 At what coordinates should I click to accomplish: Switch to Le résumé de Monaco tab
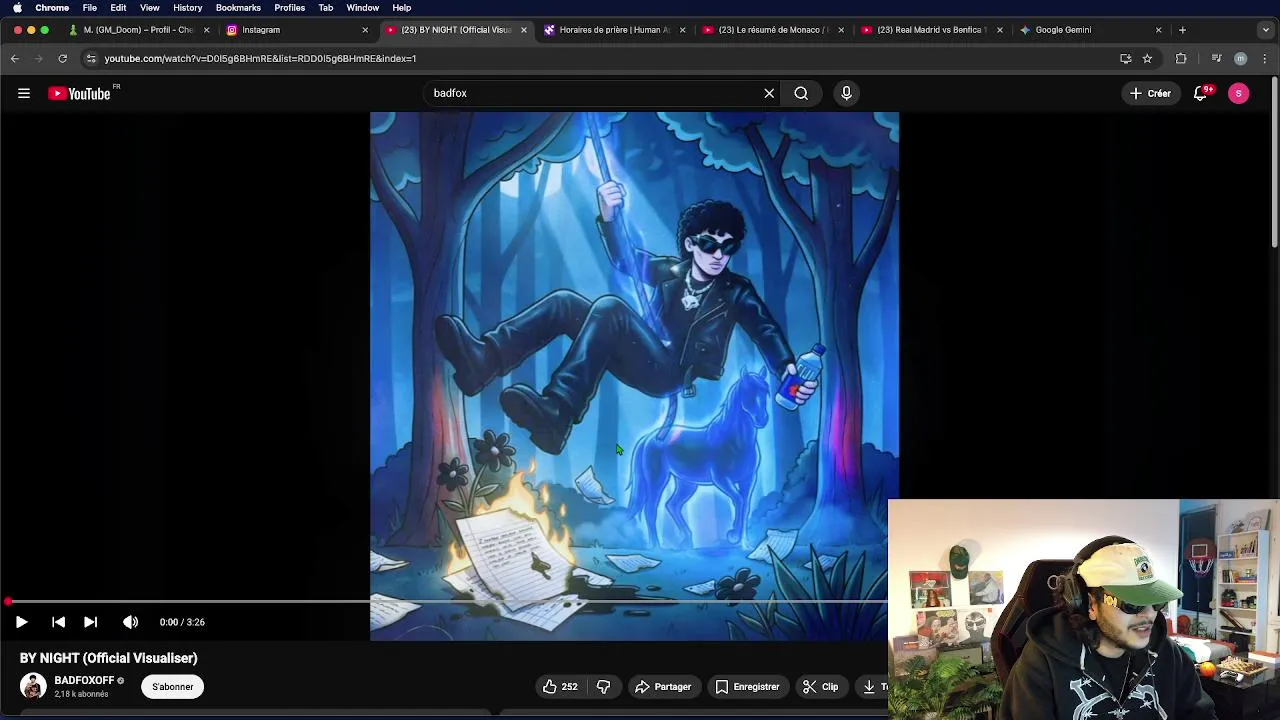[772, 30]
